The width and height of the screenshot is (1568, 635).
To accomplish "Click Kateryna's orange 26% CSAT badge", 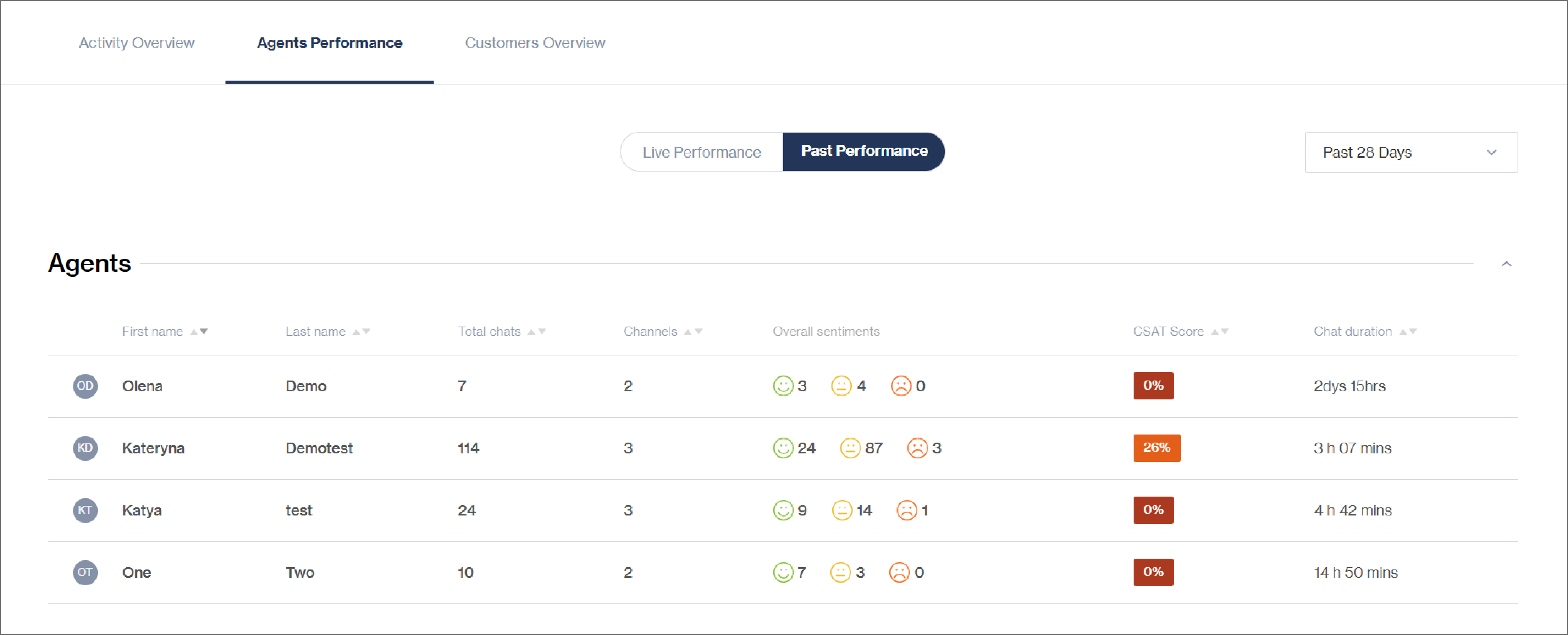I will pyautogui.click(x=1156, y=448).
